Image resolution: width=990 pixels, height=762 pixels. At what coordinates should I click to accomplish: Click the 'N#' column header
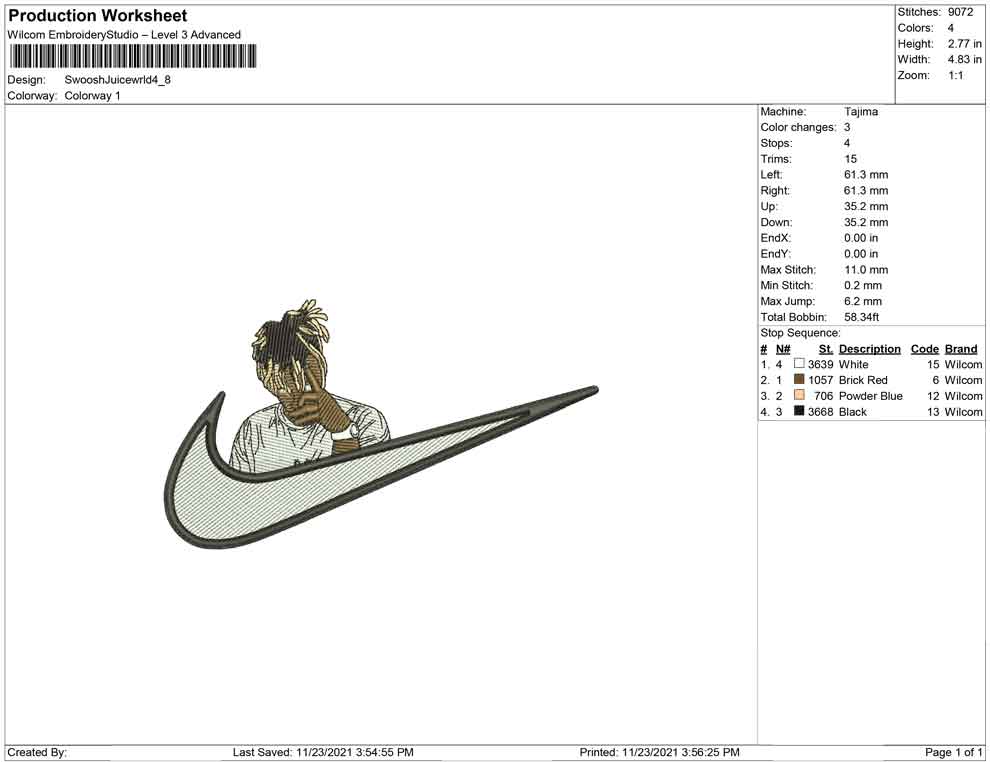tap(783, 348)
